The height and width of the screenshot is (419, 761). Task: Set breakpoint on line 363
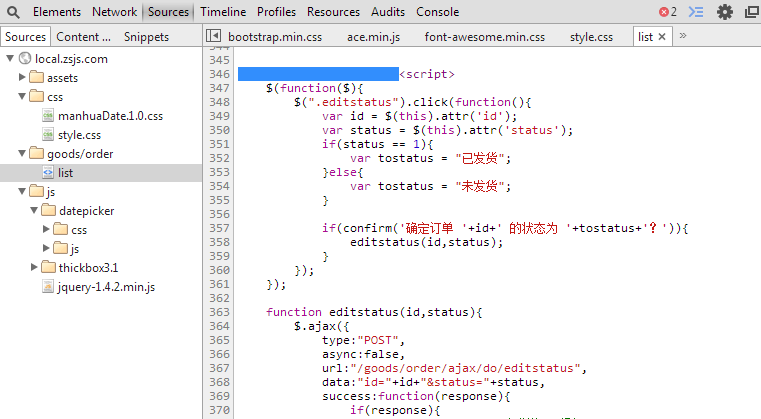pyautogui.click(x=219, y=312)
